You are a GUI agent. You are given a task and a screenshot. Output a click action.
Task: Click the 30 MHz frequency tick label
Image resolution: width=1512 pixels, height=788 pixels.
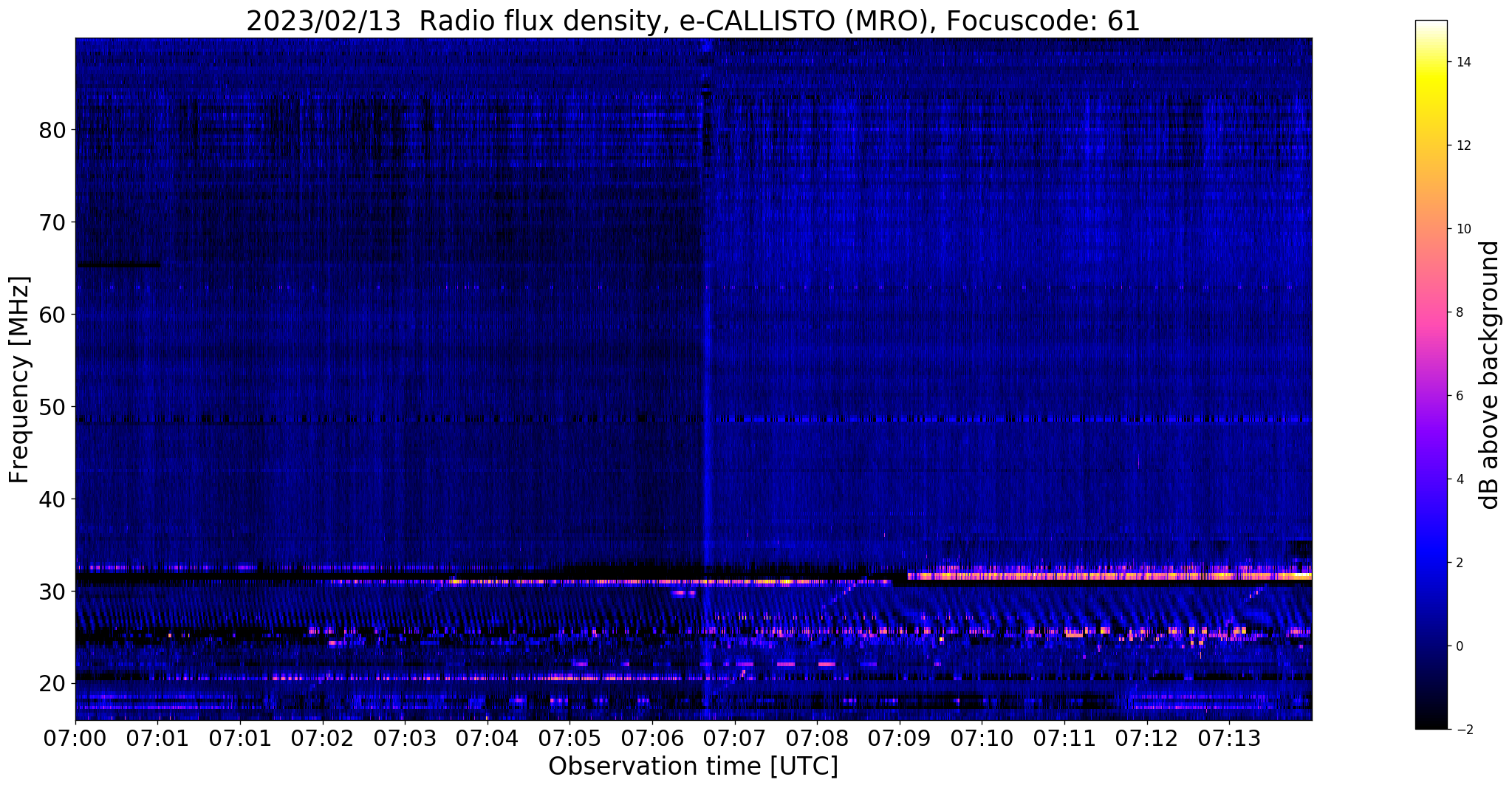(x=52, y=592)
